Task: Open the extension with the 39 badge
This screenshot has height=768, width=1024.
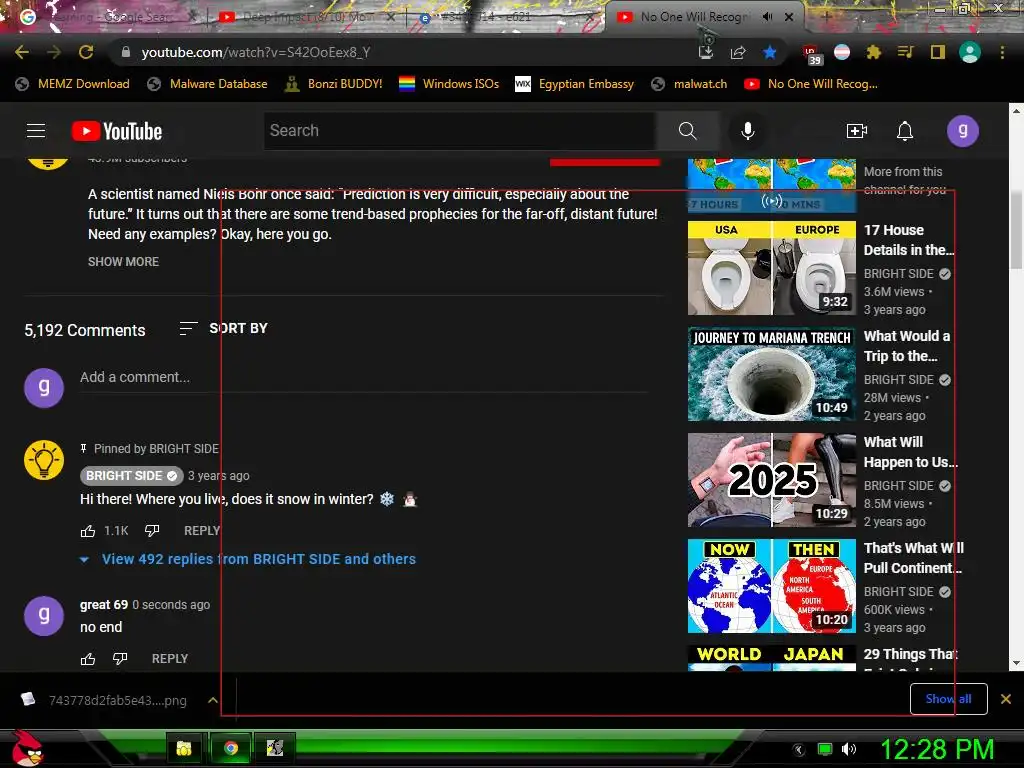Action: coord(812,54)
